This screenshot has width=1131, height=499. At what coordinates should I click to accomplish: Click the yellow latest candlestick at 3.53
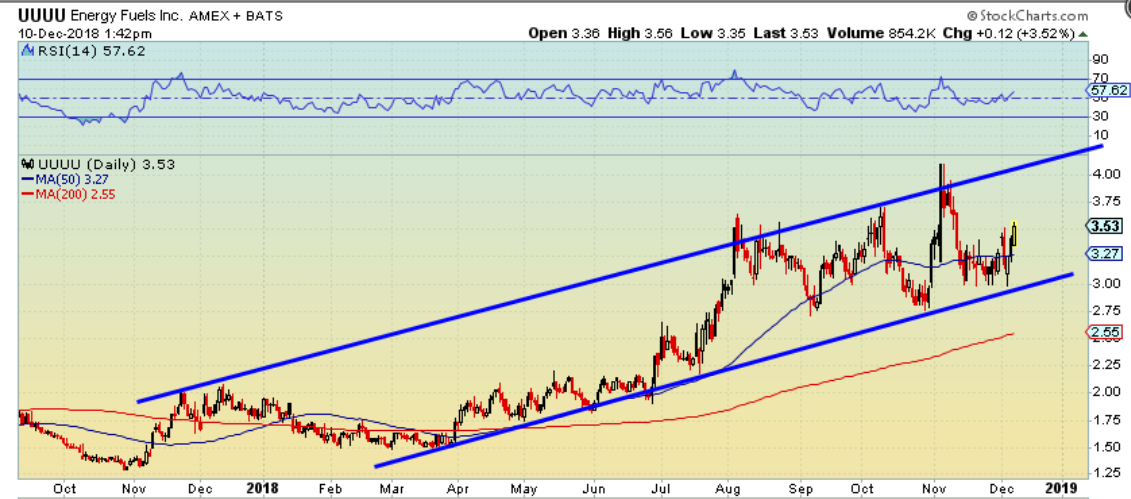point(1015,234)
